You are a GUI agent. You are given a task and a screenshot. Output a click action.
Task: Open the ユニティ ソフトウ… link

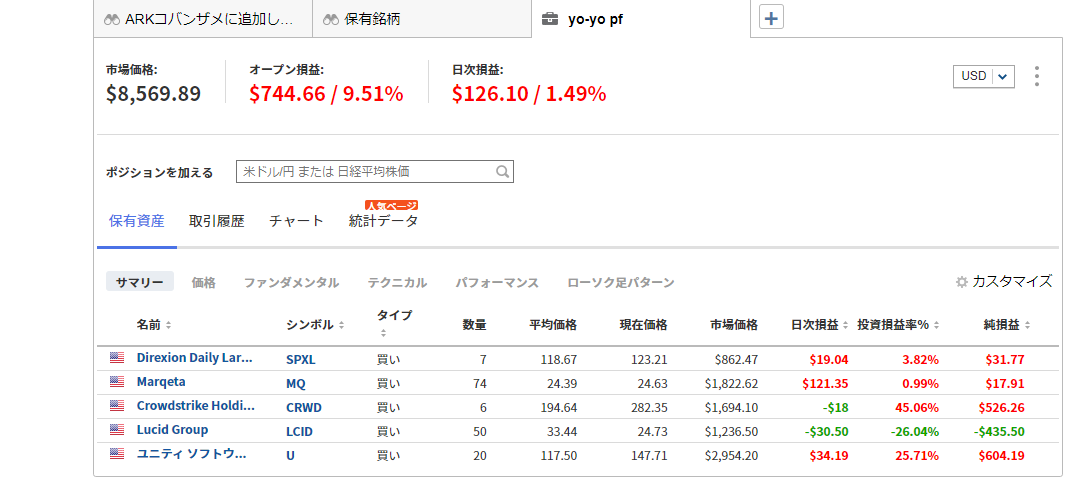tap(192, 454)
